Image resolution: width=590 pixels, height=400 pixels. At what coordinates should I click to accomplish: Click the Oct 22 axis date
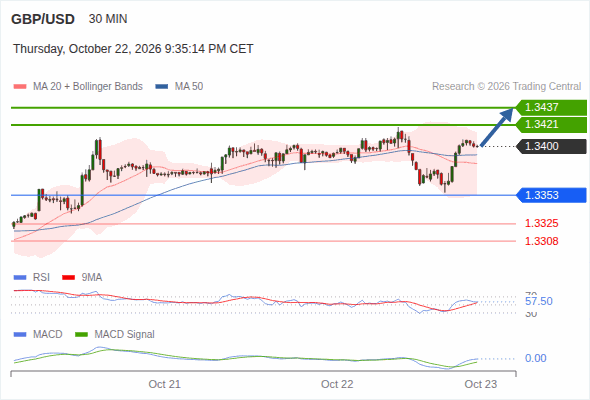pyautogui.click(x=337, y=384)
